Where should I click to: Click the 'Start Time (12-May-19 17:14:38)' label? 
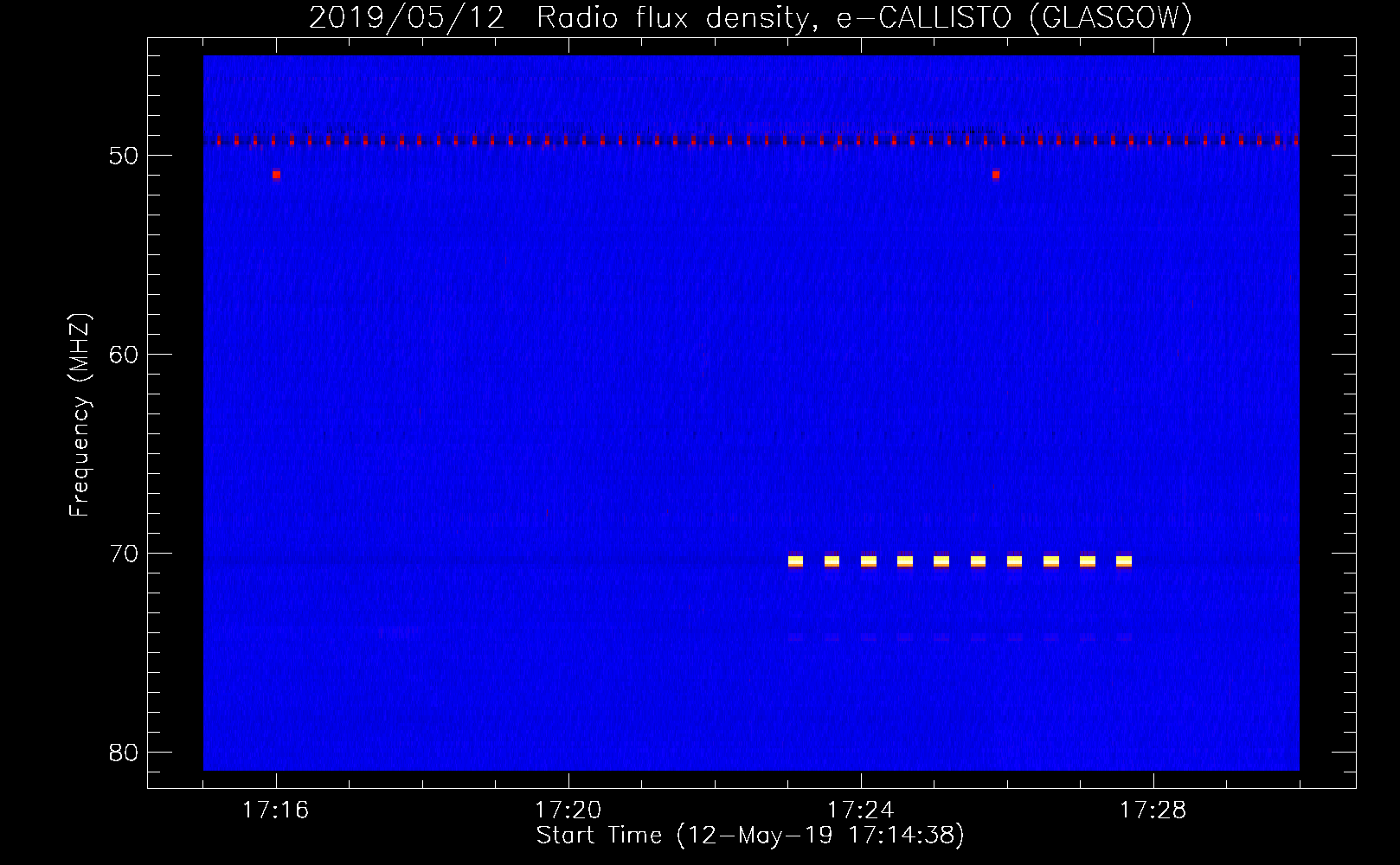pyautogui.click(x=750, y=836)
